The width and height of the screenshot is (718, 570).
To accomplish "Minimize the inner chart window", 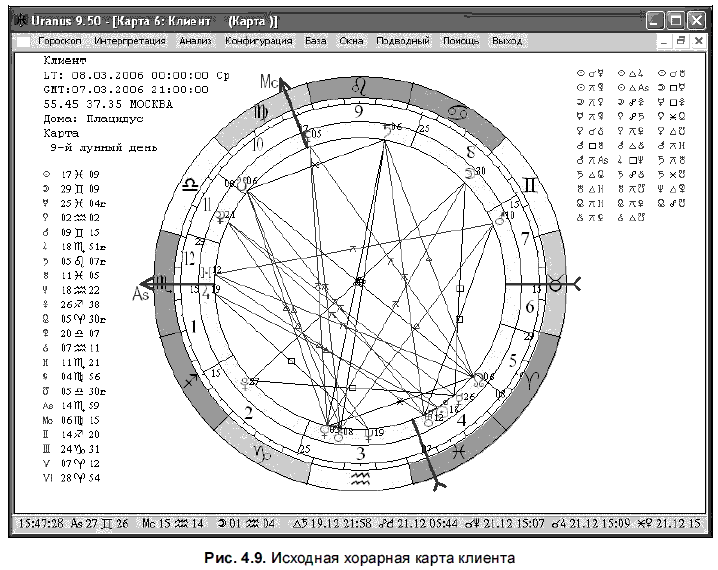I will [664, 41].
